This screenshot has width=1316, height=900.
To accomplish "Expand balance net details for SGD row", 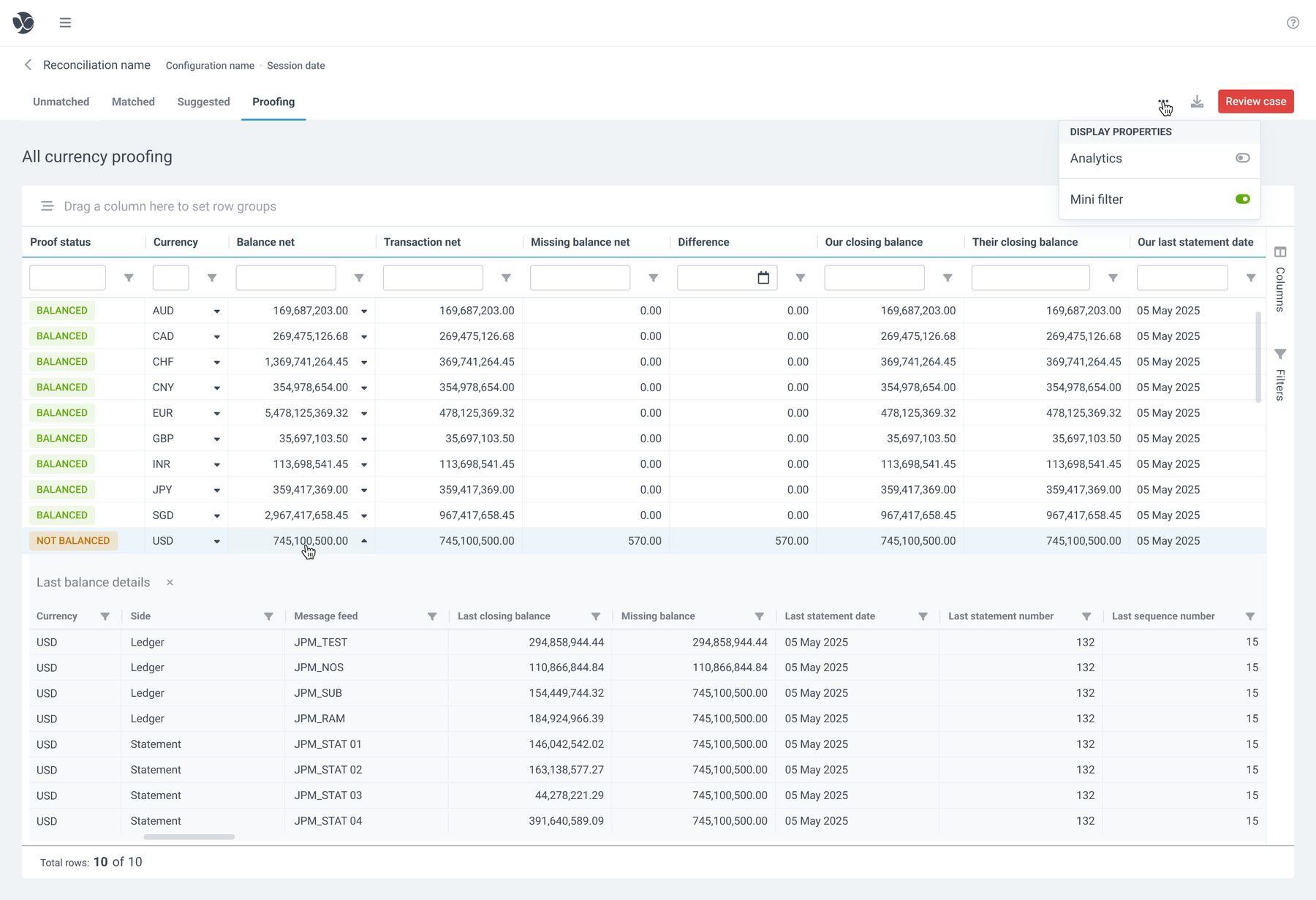I will click(364, 516).
